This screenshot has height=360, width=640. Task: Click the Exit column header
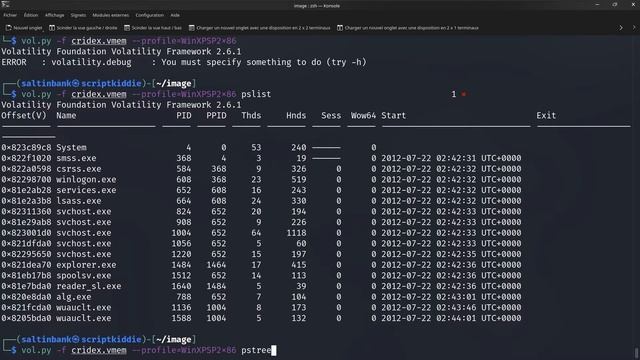546,116
